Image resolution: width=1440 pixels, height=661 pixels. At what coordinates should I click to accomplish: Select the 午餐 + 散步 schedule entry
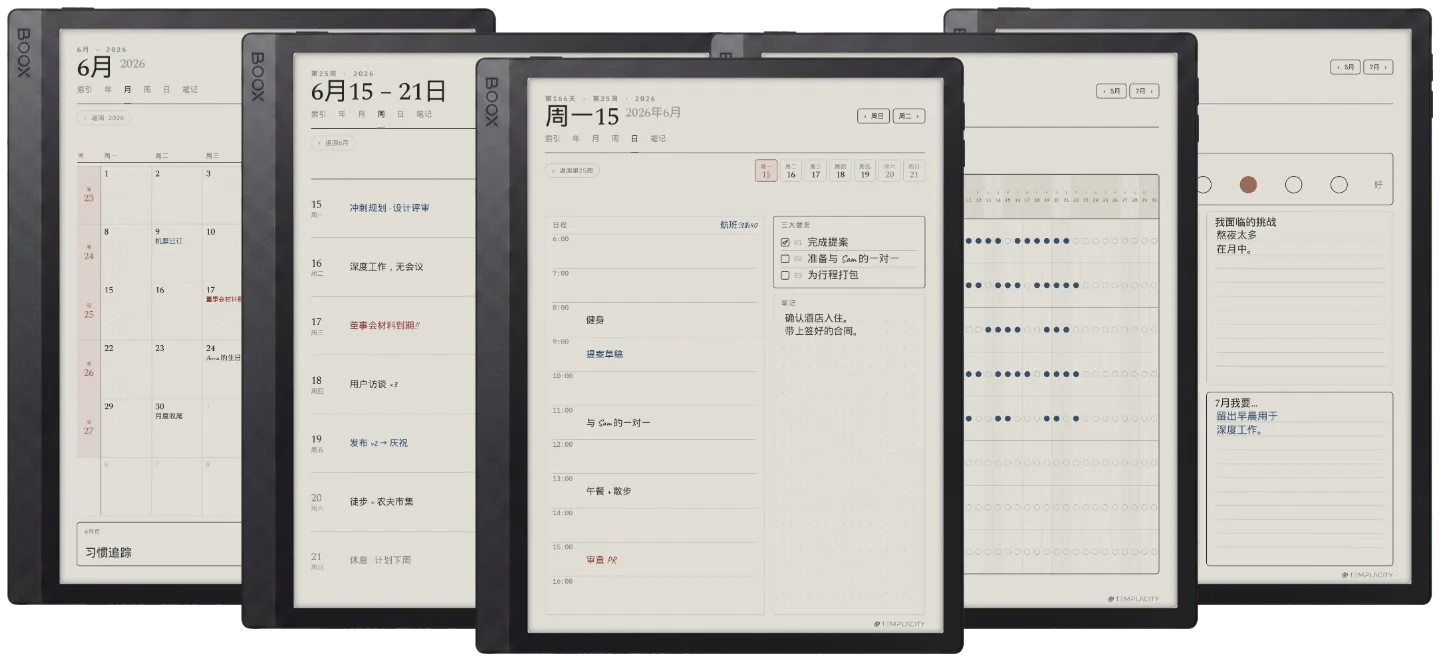tap(609, 491)
